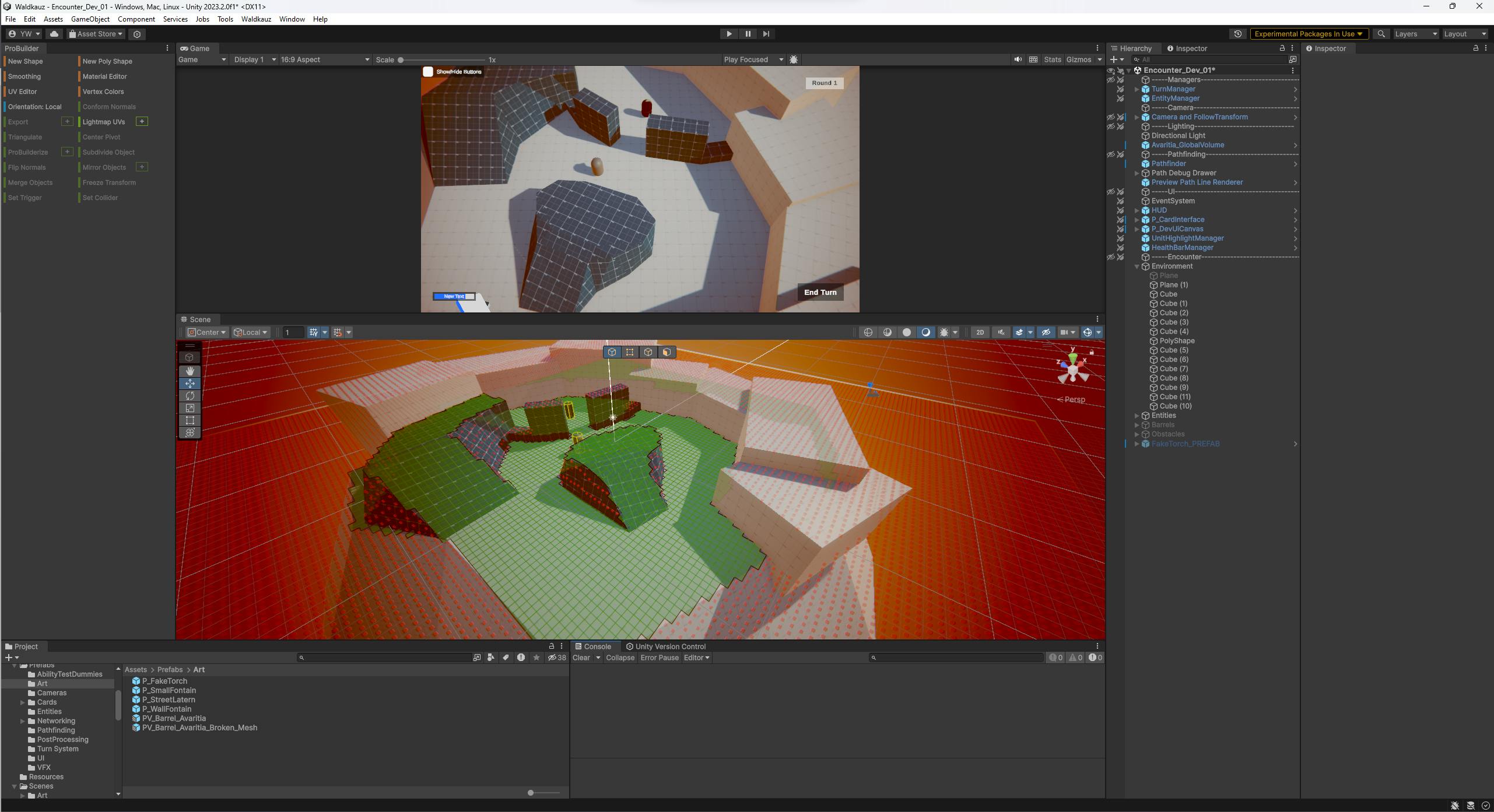Screen dimensions: 1494x812
Task: Mute audio in the Game view
Action: point(1018,59)
